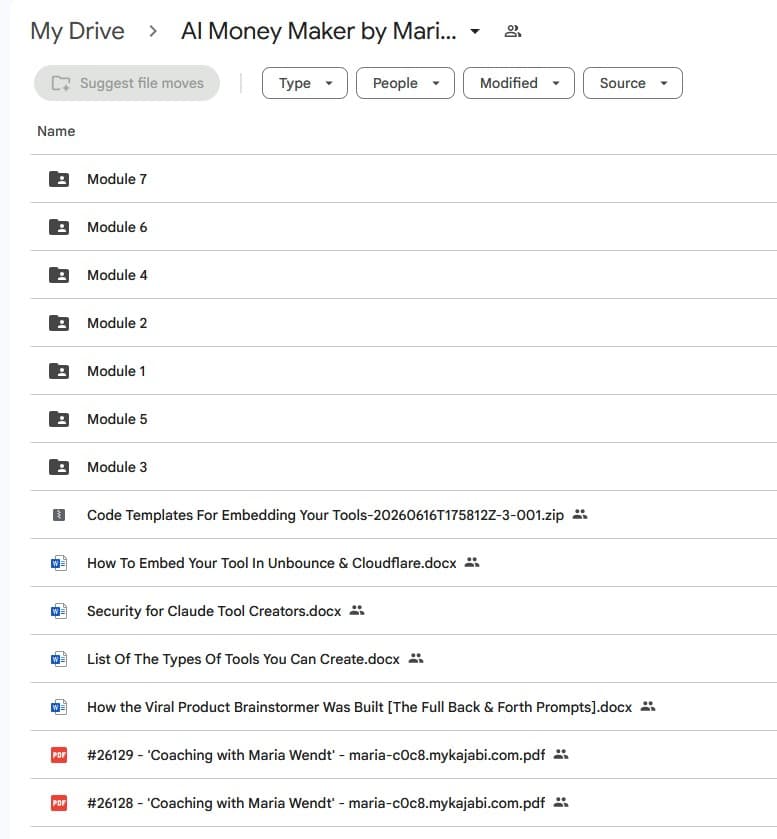This screenshot has height=839, width=777.
Task: Select the Module 6 folder name
Action: [x=117, y=227]
